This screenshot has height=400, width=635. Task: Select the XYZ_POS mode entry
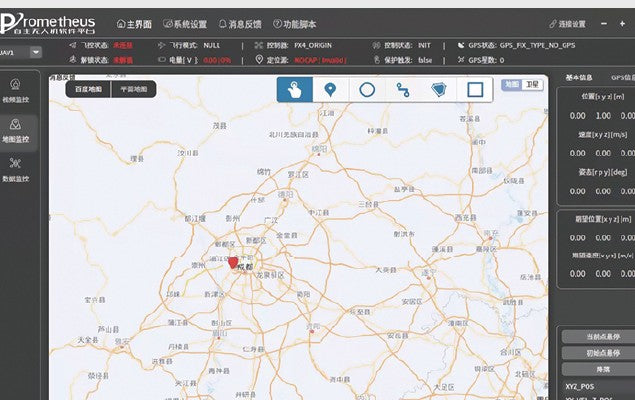580,387
